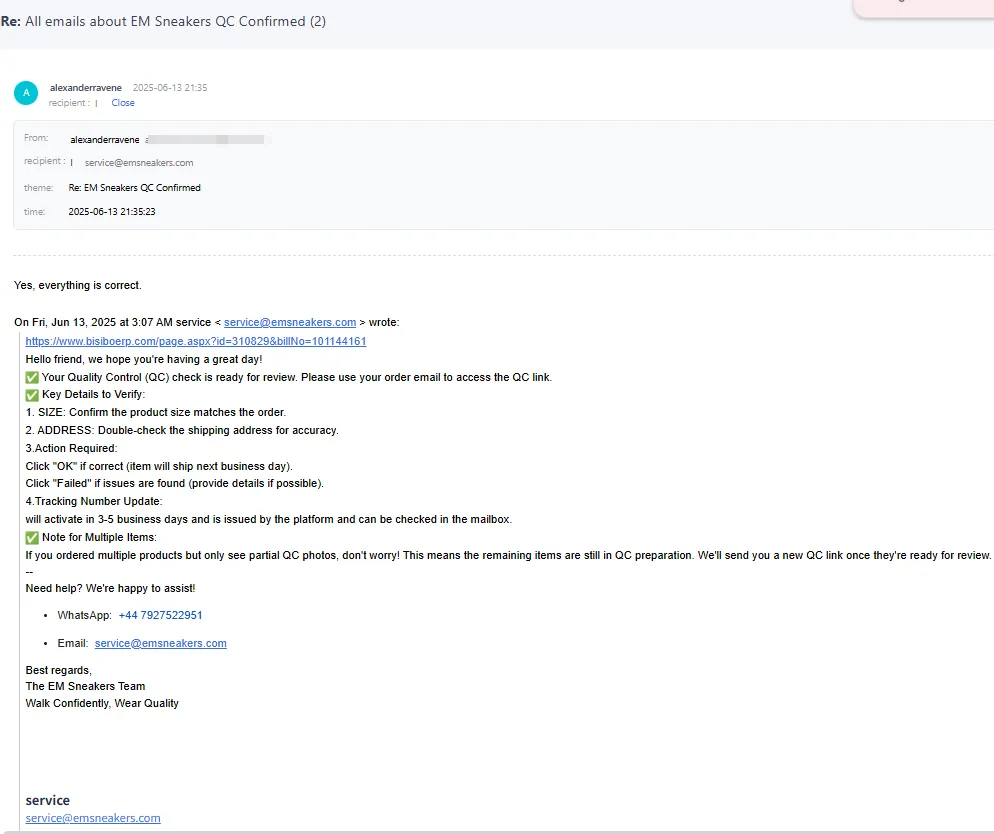
Task: Click the 'Click "OK" if correct' line
Action: [159, 466]
